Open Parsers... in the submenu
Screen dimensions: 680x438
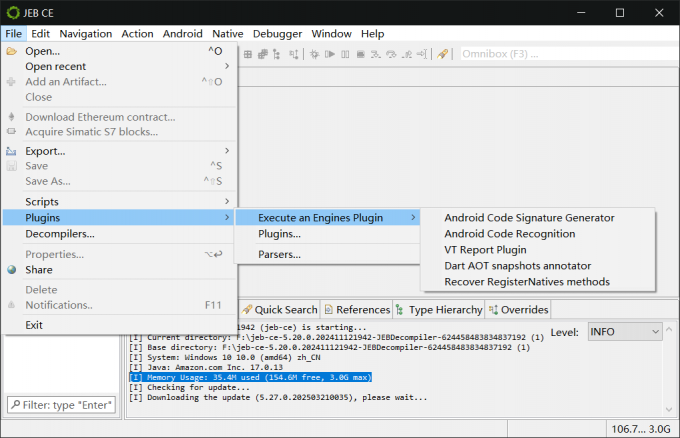(327, 255)
